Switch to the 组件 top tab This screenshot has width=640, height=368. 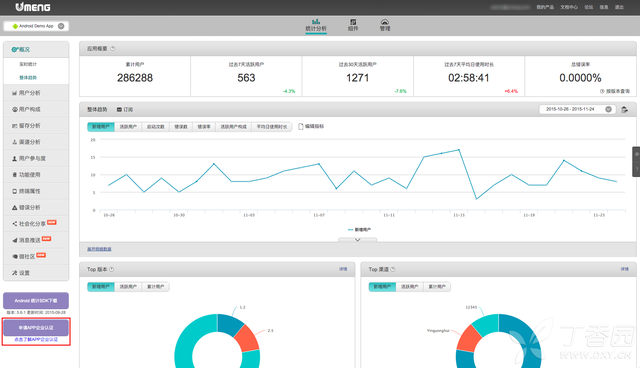pyautogui.click(x=353, y=25)
